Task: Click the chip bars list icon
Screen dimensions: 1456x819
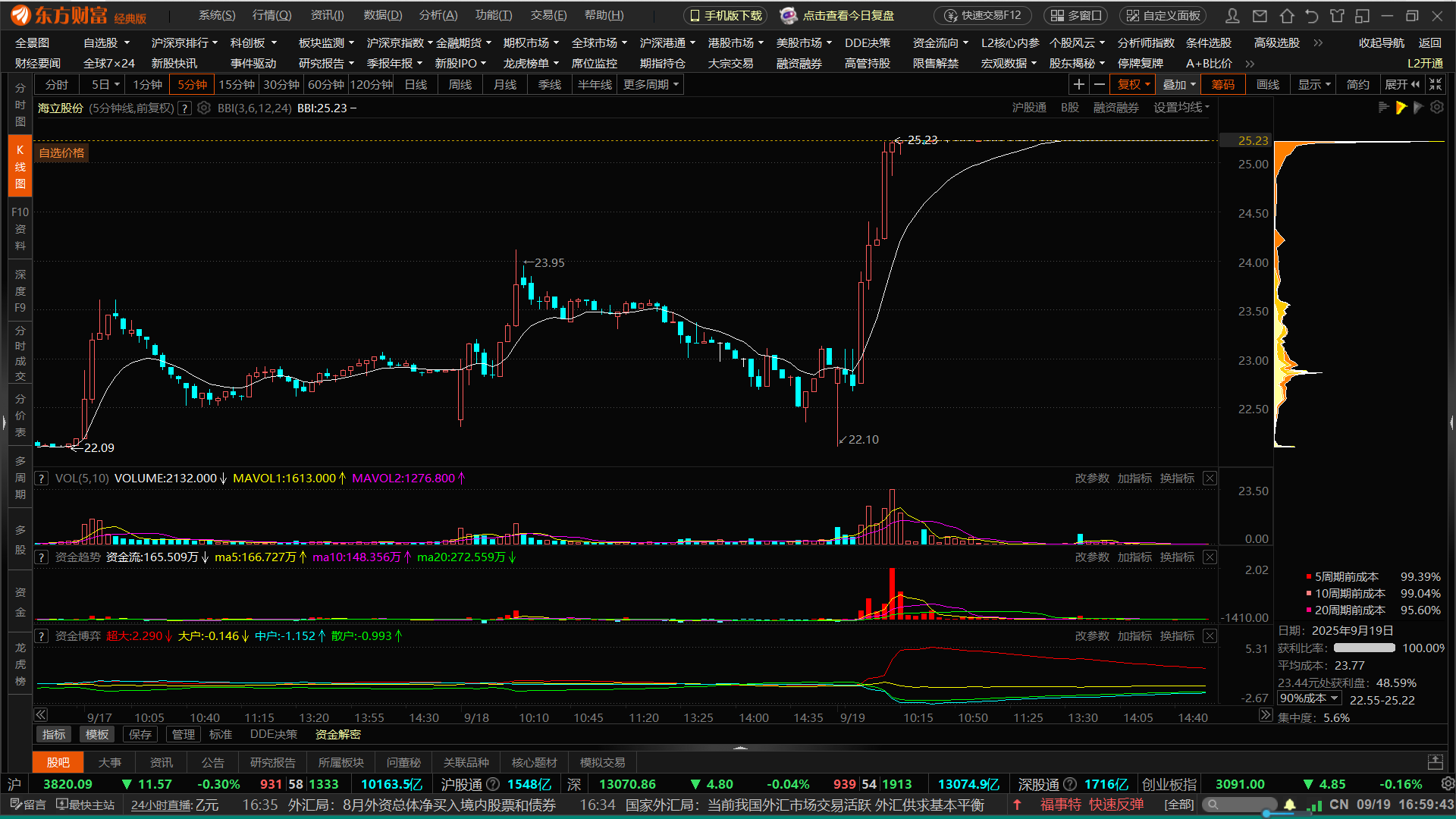Action: point(1383,108)
